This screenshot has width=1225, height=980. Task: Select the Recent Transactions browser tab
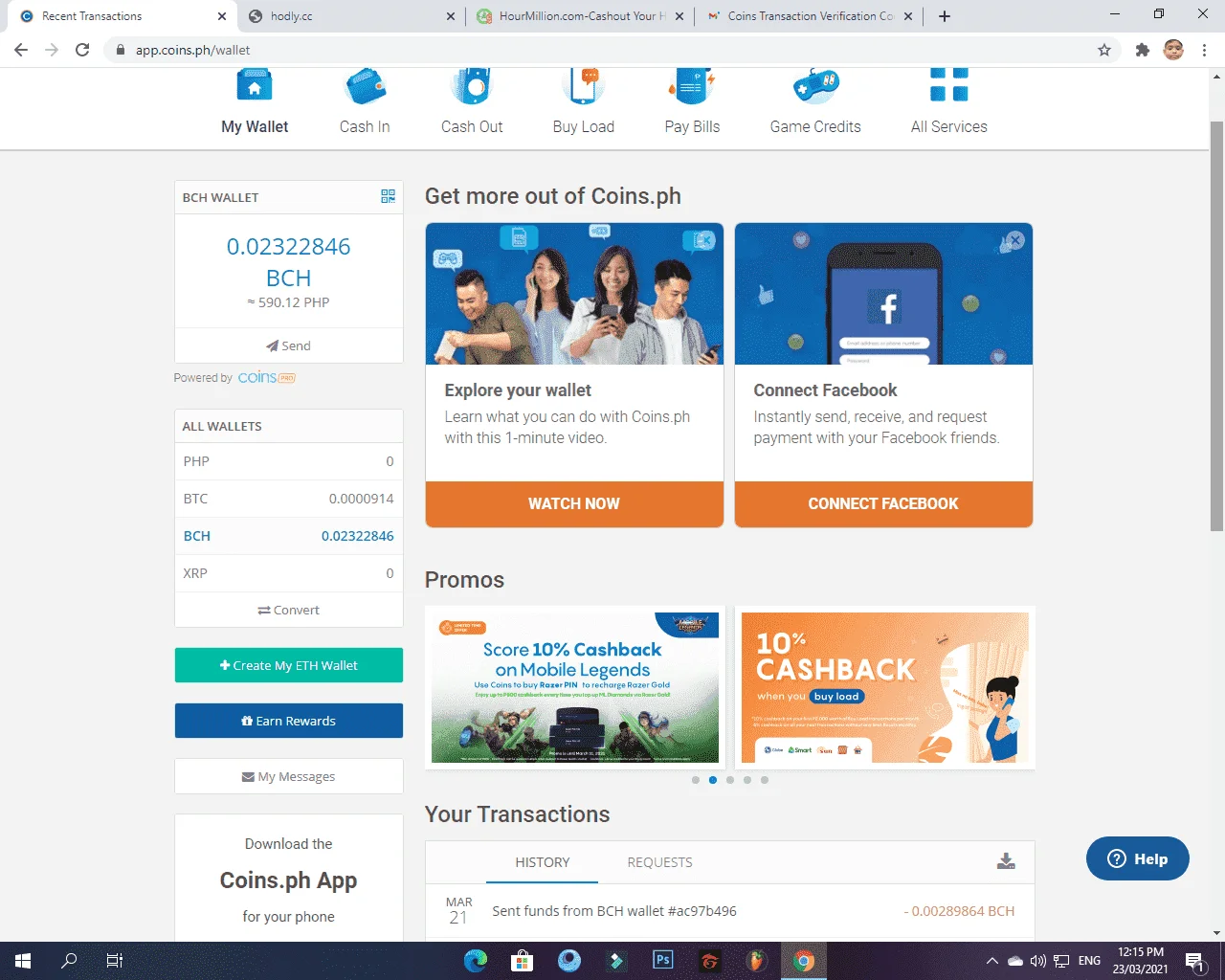[x=122, y=16]
